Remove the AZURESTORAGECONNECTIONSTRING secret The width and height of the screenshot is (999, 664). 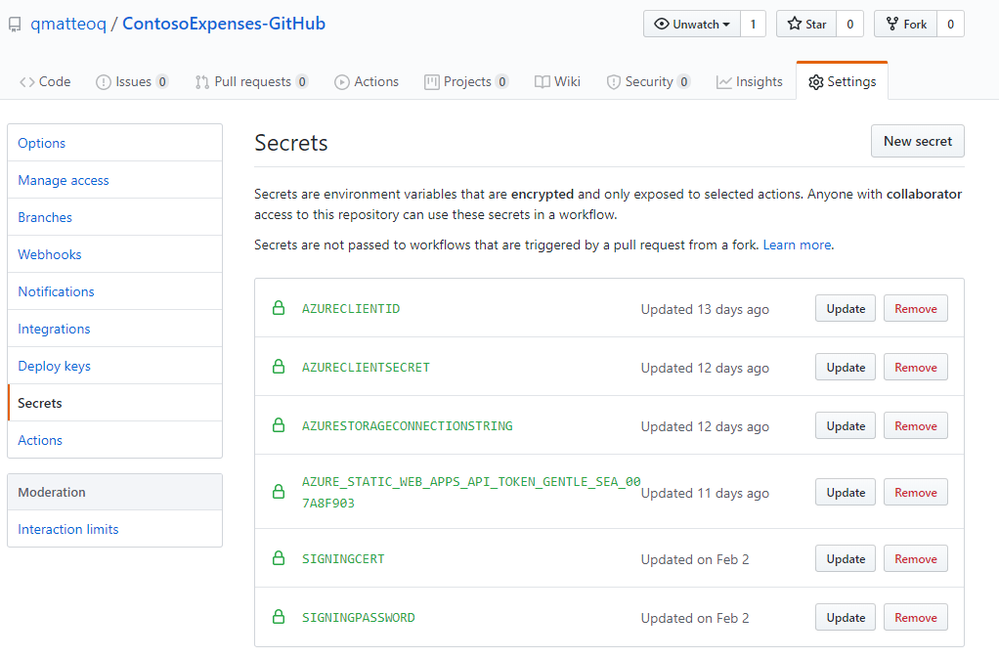916,426
